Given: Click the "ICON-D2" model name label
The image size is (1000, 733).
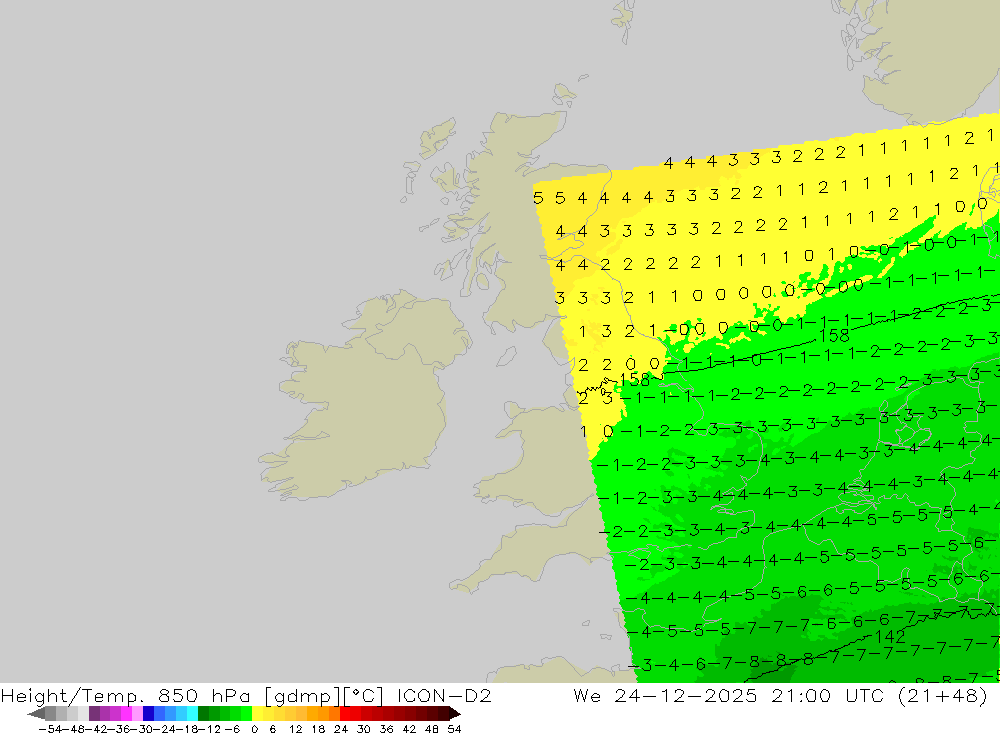Looking at the screenshot, I should (445, 695).
